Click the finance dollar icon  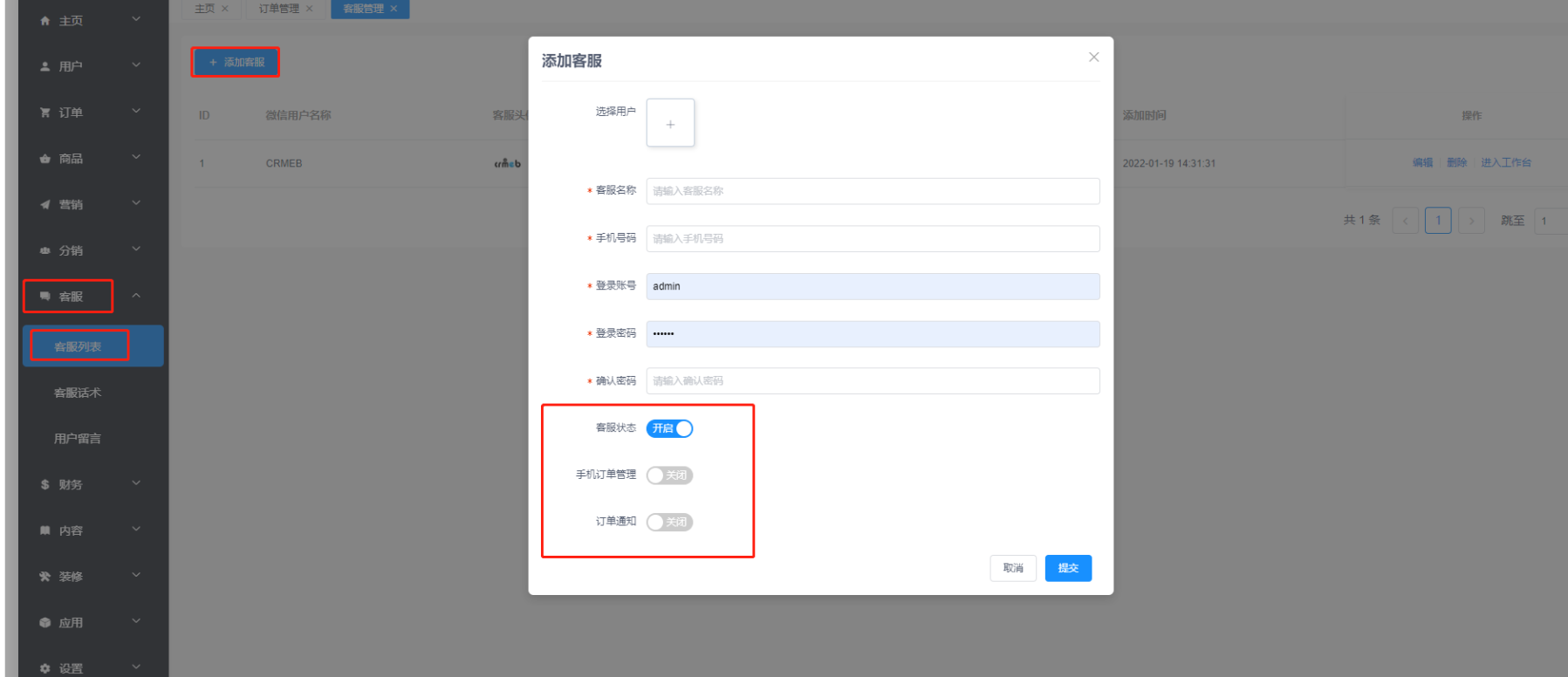(45, 485)
